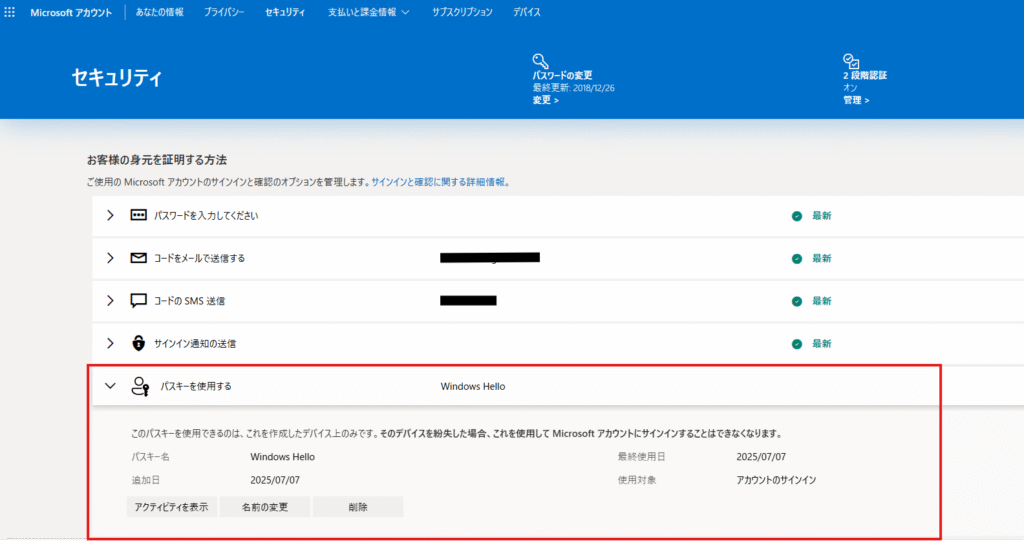This screenshot has height=541, width=1024.
Task: Click Windows Hello value beside パスキー名
Action: 282,457
